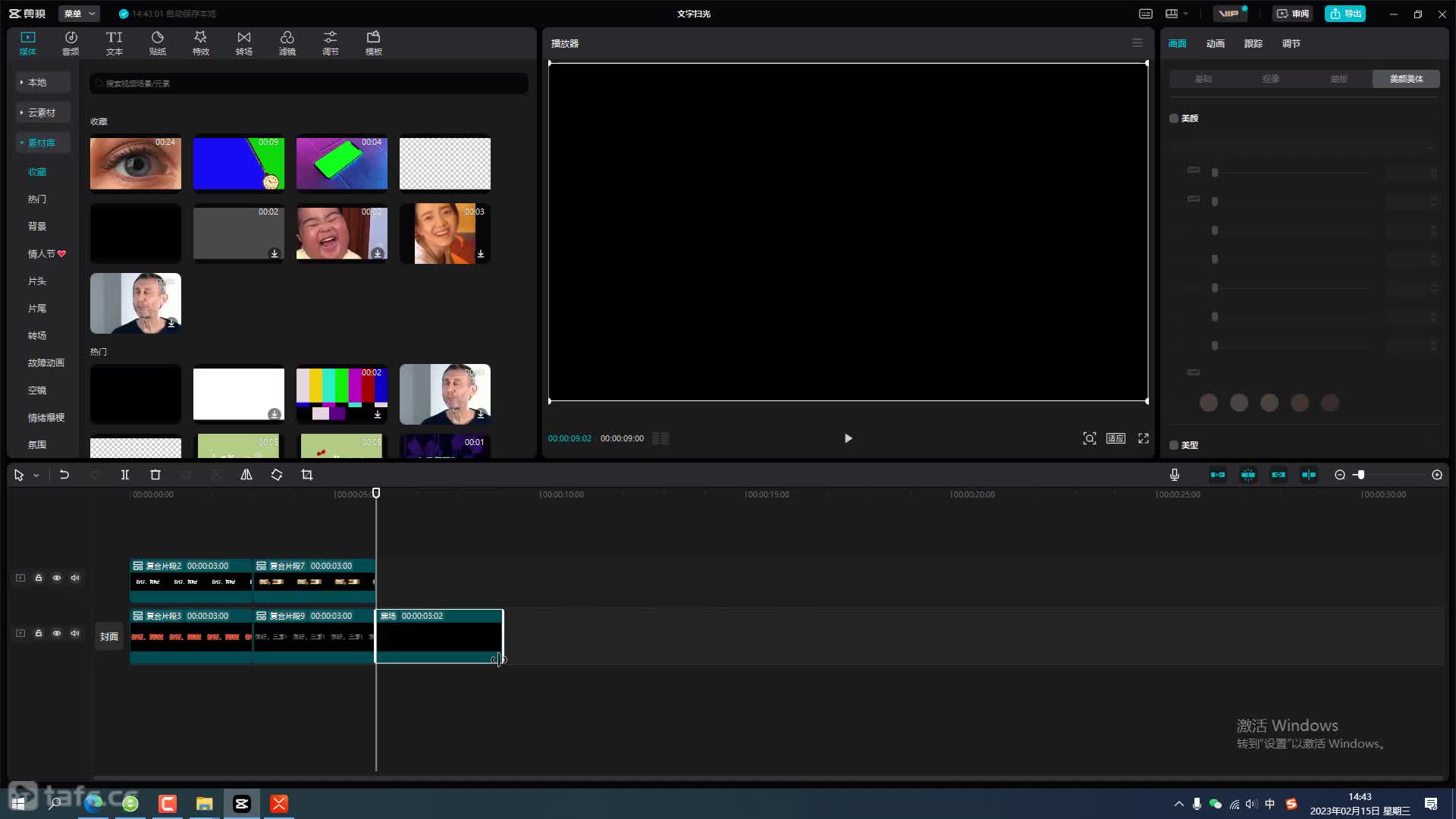The width and height of the screenshot is (1456, 819).
Task: Mute the upper track audio
Action: coord(75,578)
